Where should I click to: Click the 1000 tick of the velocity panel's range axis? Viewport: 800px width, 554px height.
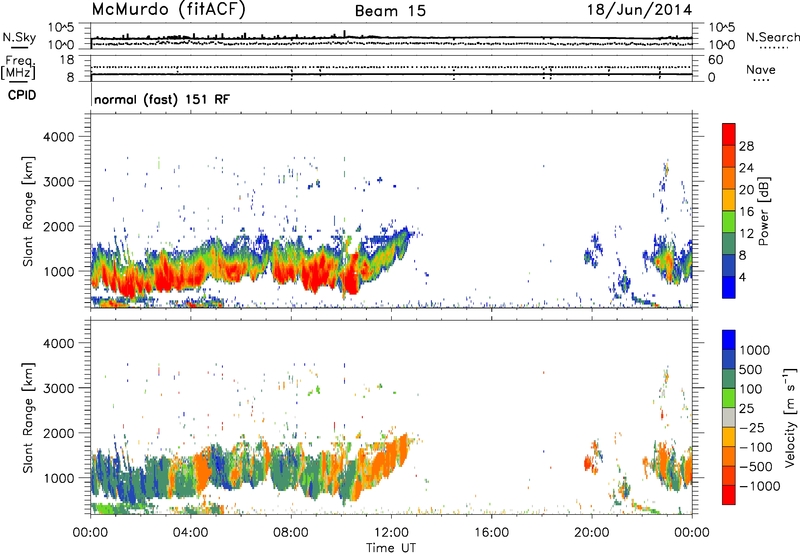point(59,478)
